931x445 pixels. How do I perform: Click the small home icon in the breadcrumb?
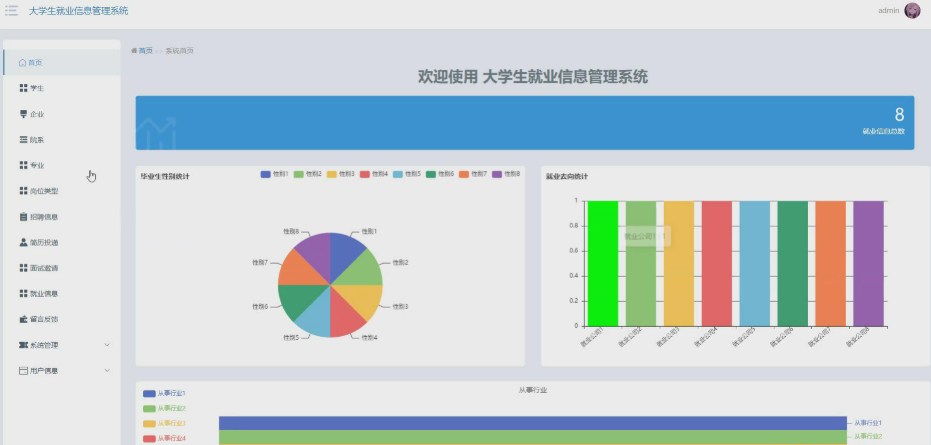[134, 51]
